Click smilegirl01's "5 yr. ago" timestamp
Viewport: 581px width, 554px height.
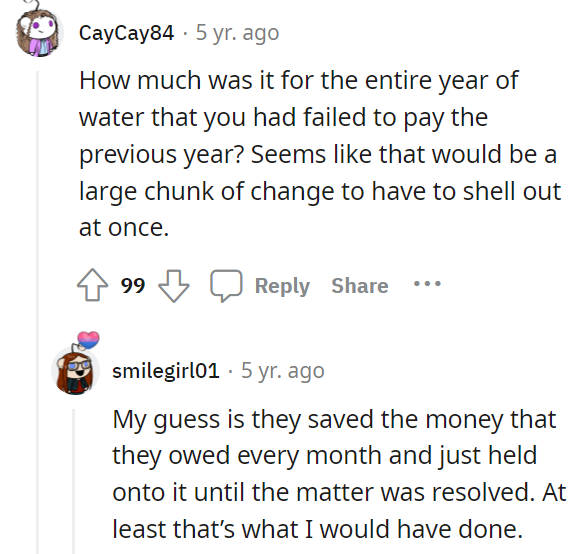(x=283, y=371)
